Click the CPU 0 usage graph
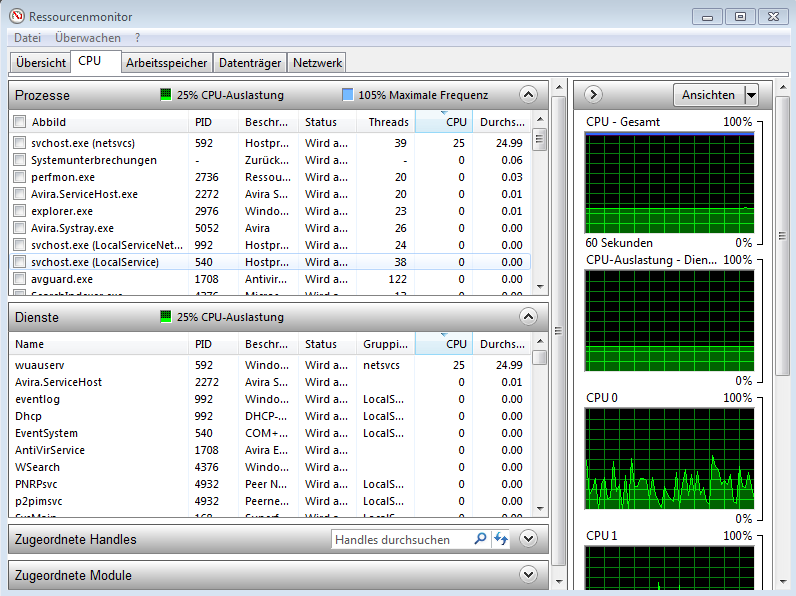This screenshot has width=796, height=596. tap(669, 458)
